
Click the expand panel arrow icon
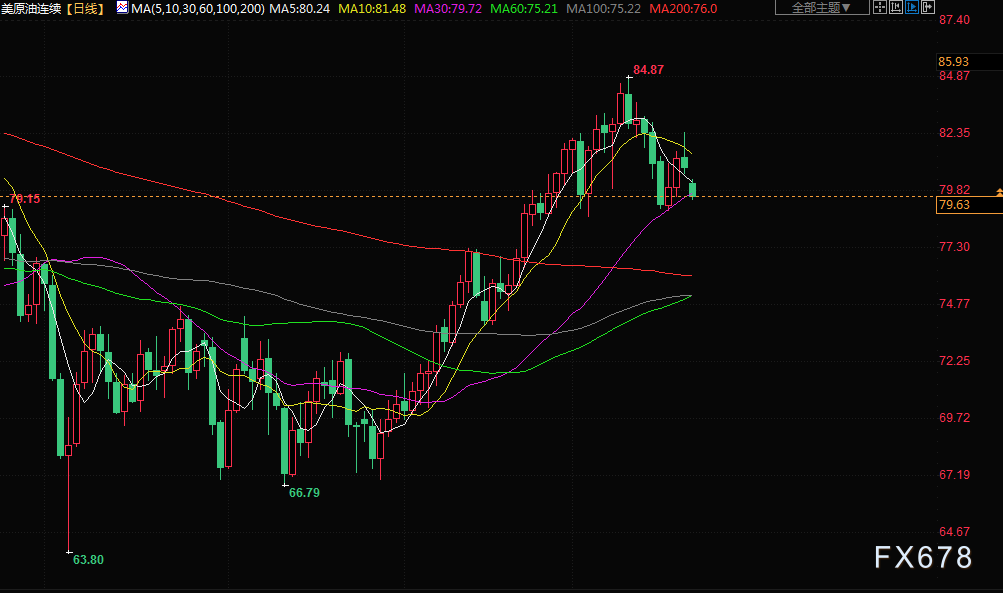928,8
